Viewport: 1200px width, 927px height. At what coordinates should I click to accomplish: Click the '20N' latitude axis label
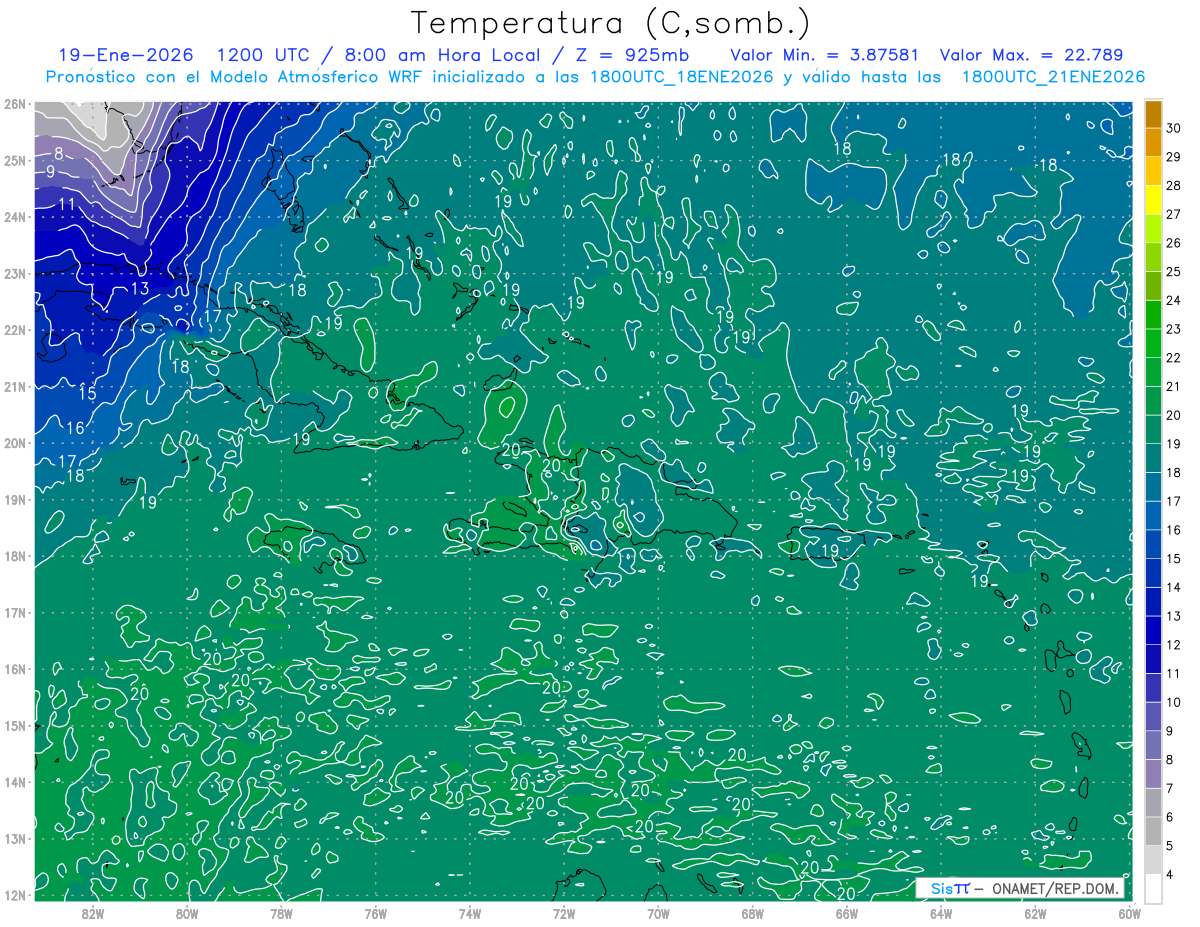tap(15, 443)
